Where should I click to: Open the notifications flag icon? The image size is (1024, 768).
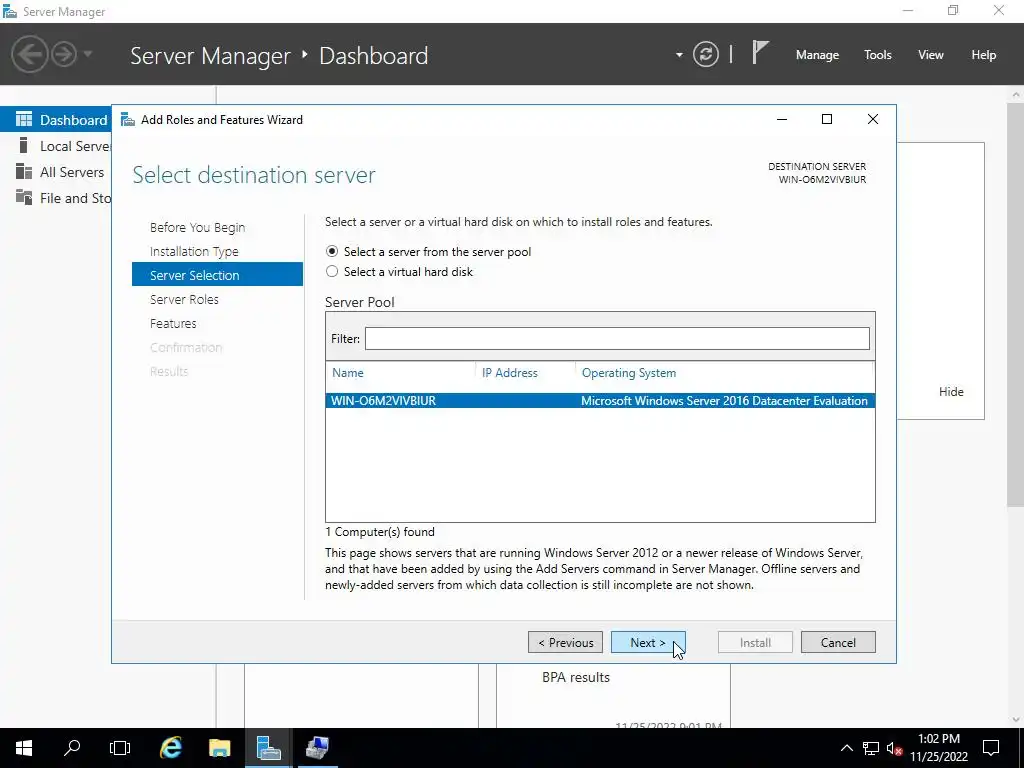(760, 53)
